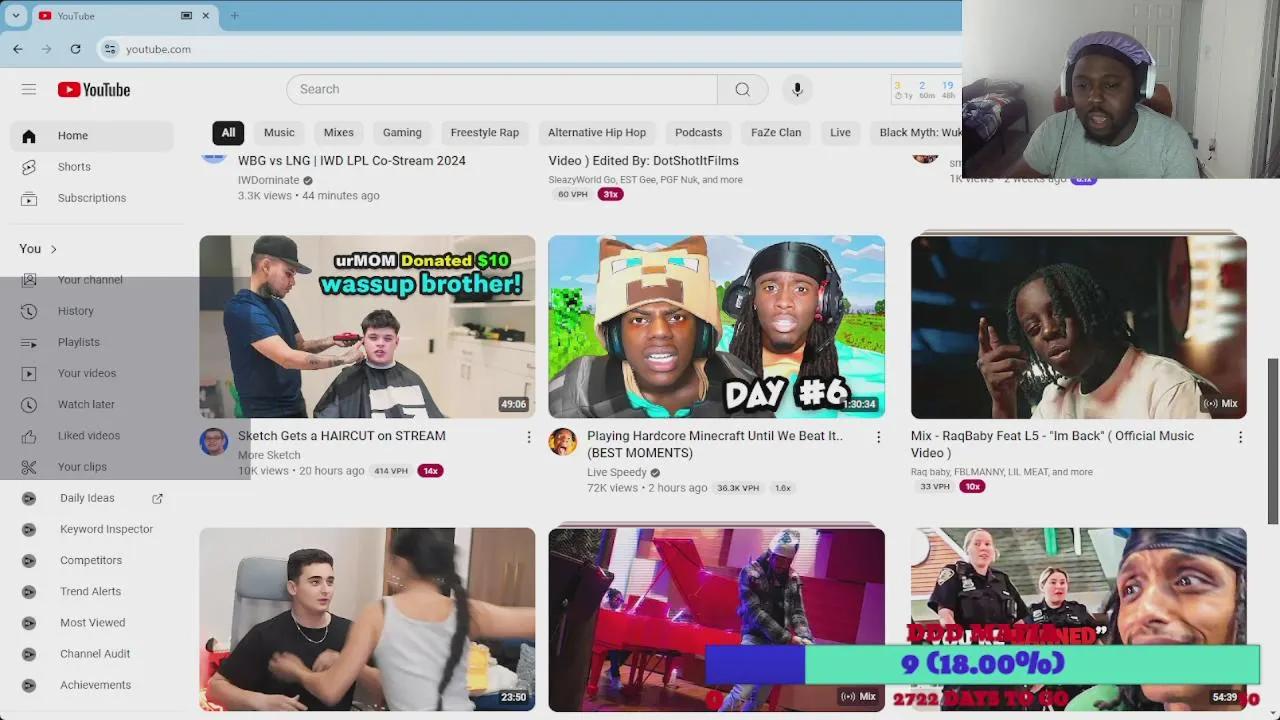Visit the More Sketch channel link

tap(269, 455)
